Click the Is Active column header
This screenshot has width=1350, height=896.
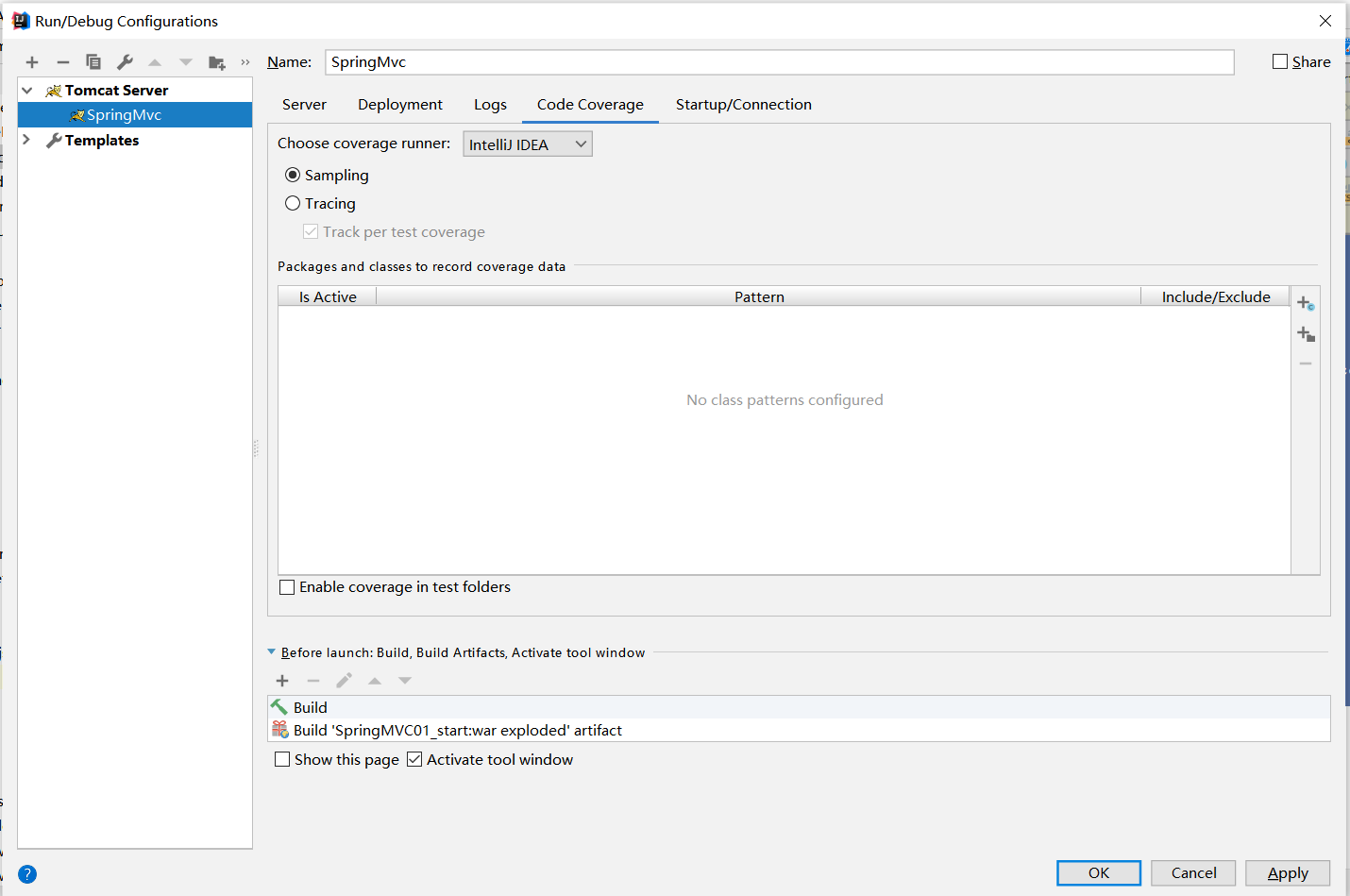tap(328, 296)
